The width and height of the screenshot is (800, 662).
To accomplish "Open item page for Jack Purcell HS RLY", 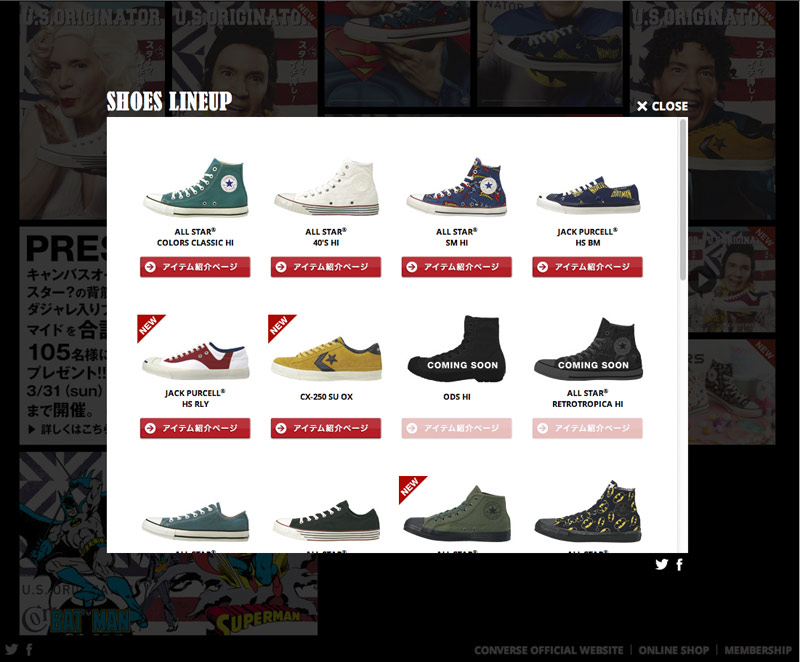I will pos(195,428).
